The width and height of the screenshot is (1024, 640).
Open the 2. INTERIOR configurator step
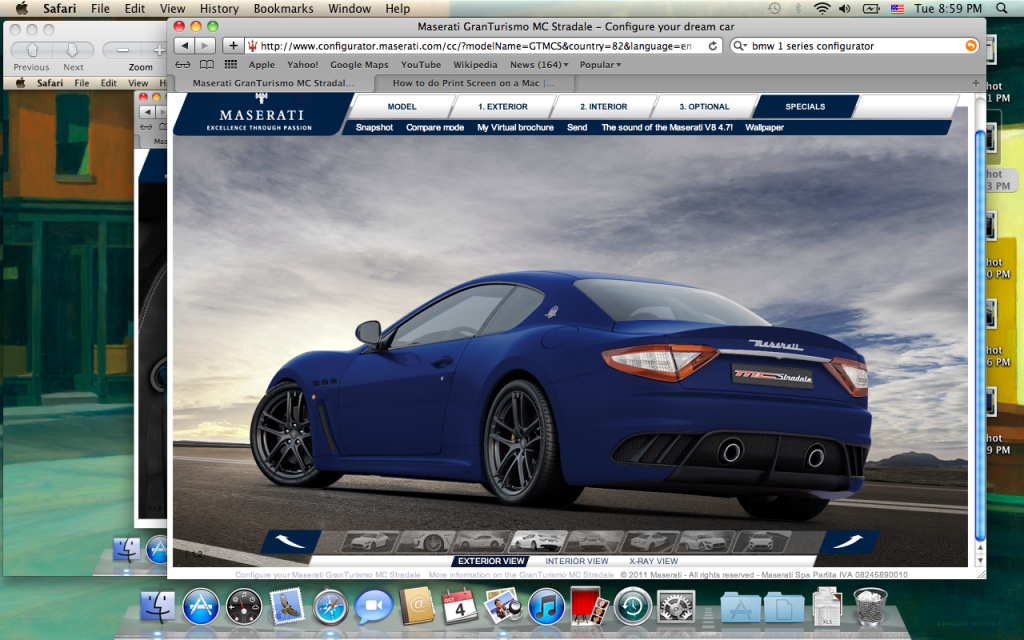click(603, 106)
